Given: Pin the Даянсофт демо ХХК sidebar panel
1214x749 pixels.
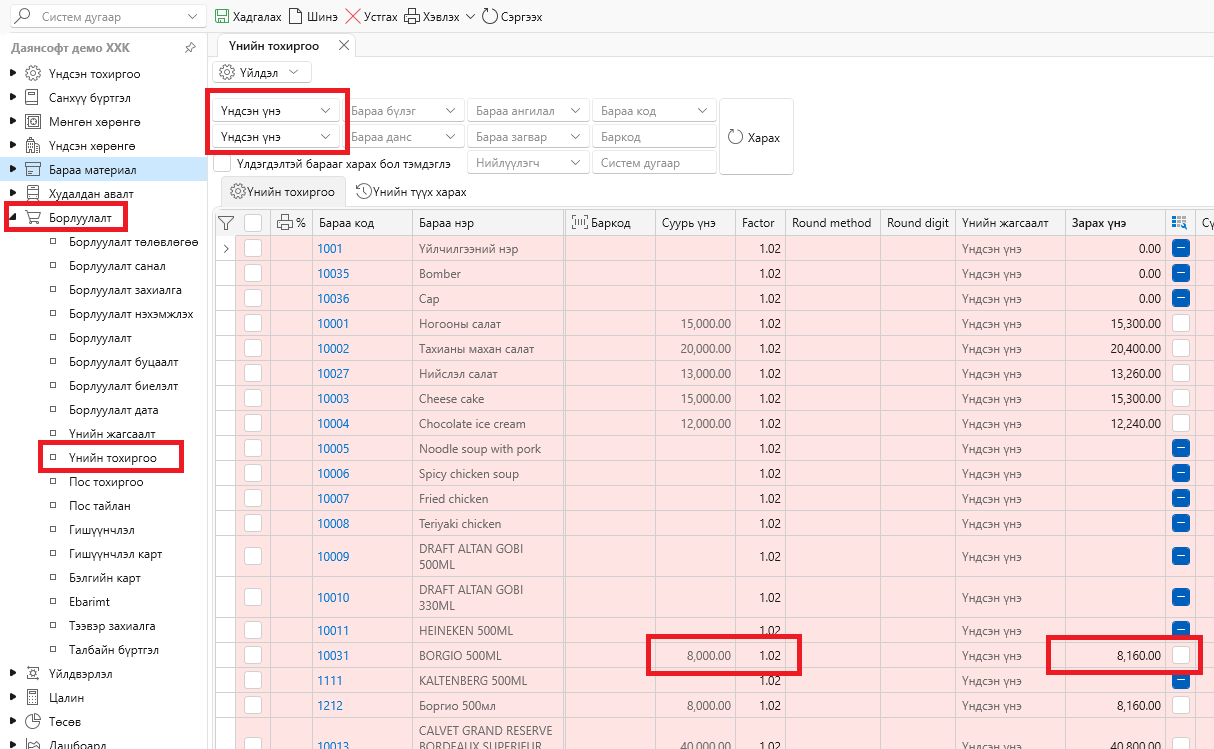Looking at the screenshot, I should (190, 48).
